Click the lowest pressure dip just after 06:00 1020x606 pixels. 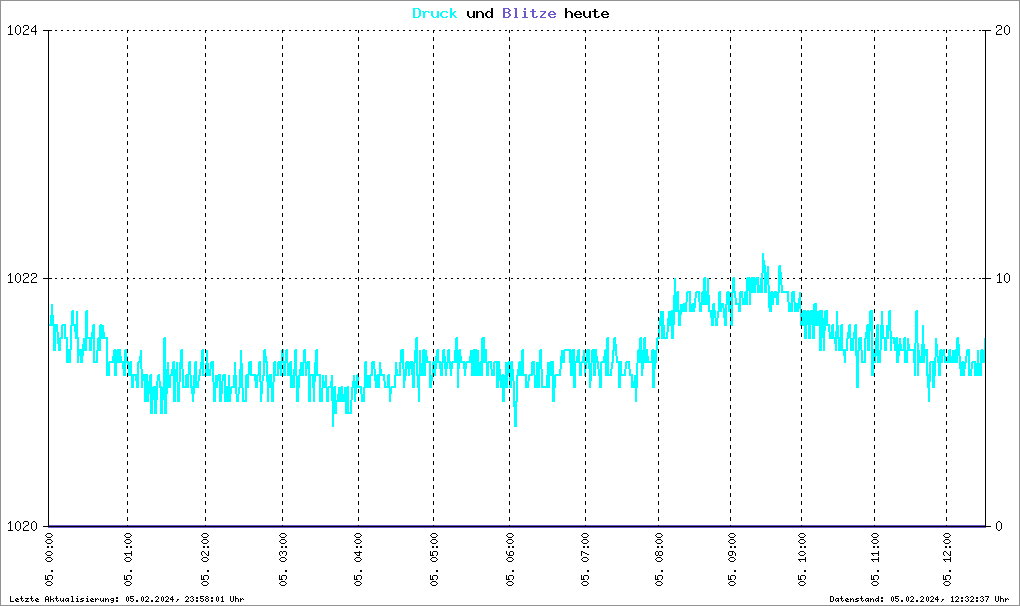[x=515, y=424]
